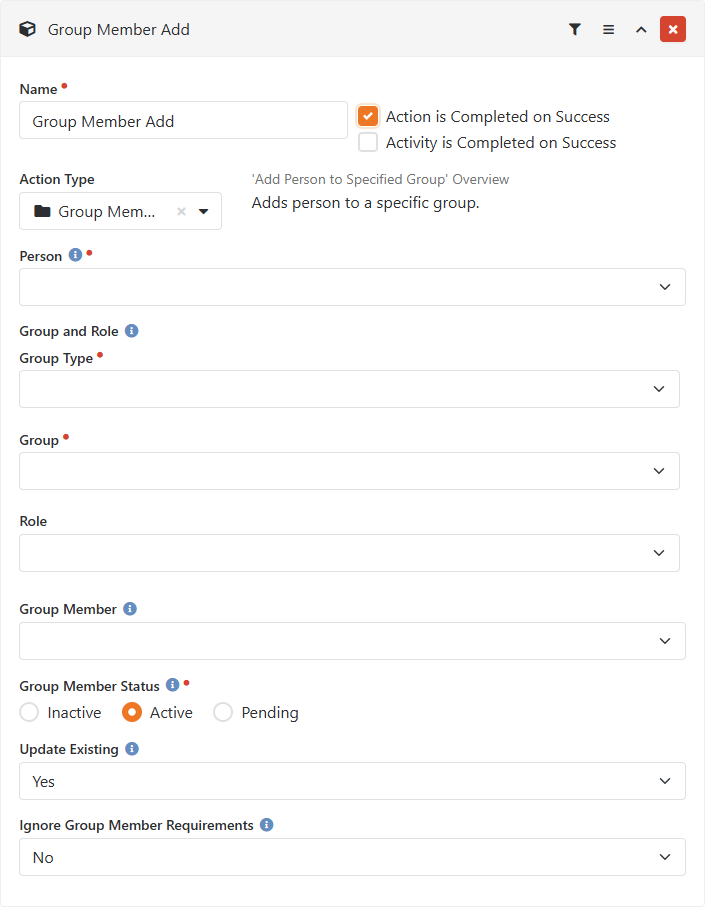Delete action with the red X button

(x=673, y=30)
